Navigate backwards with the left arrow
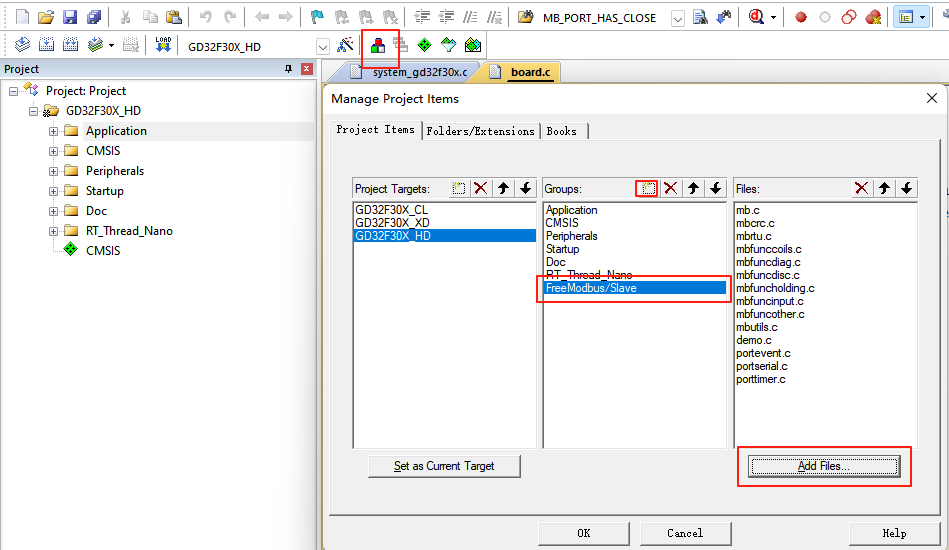949x550 pixels. pos(261,17)
